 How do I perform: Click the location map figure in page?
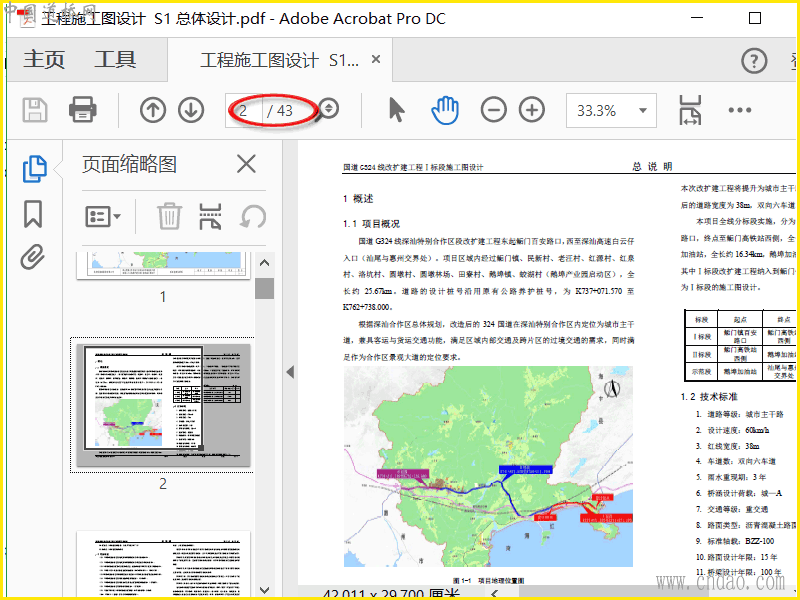click(x=488, y=466)
